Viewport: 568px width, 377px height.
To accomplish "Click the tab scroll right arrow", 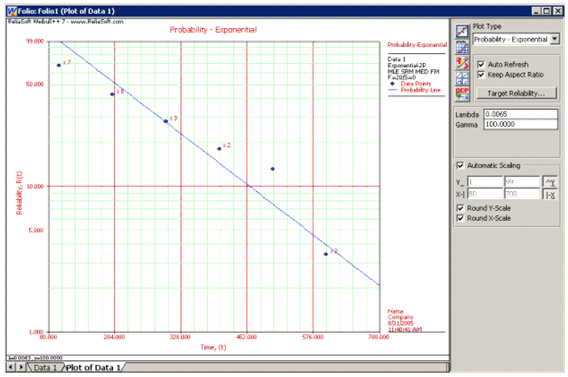I will [x=21, y=367].
